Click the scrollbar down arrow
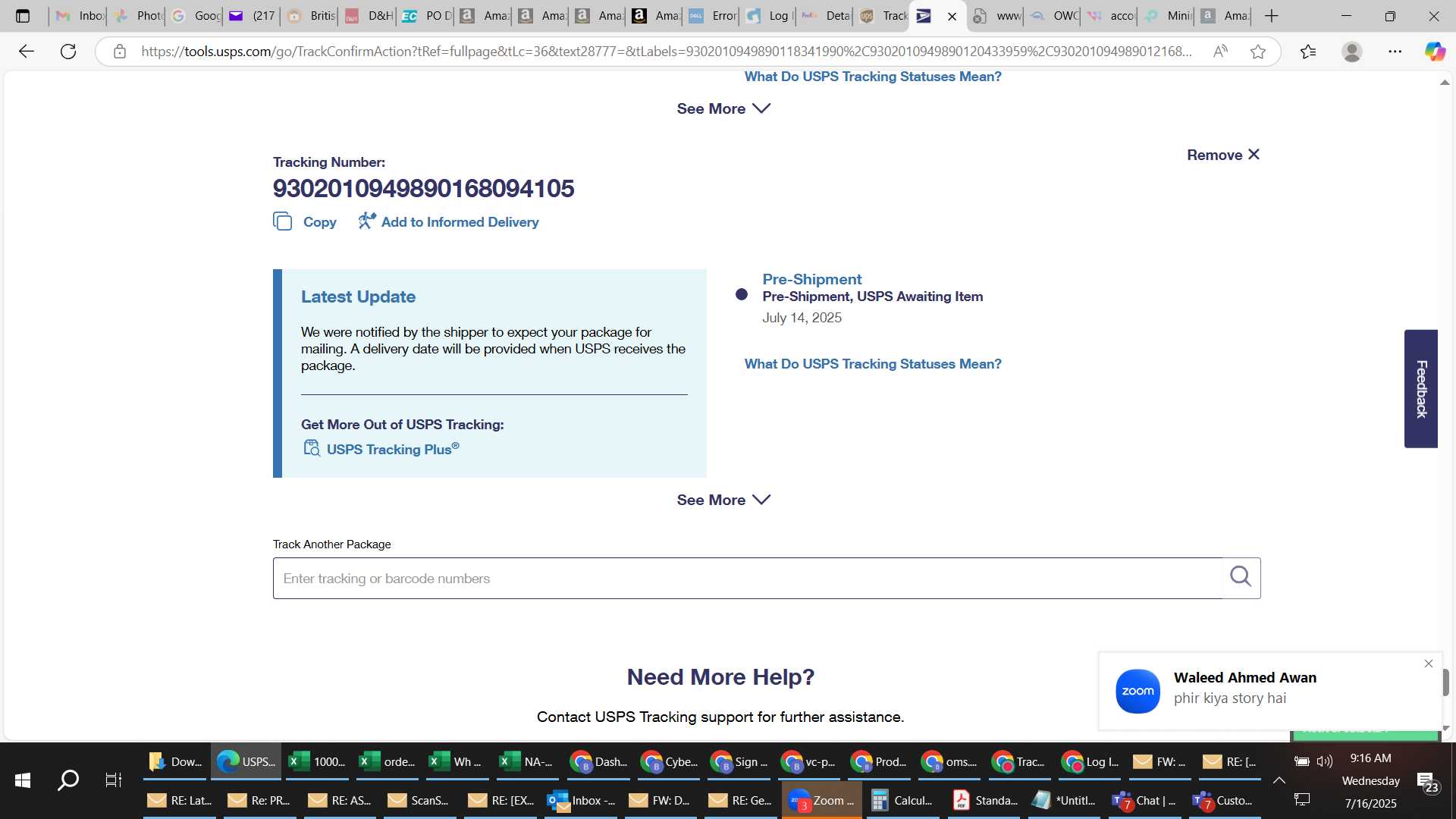This screenshot has width=1456, height=819. [1445, 728]
